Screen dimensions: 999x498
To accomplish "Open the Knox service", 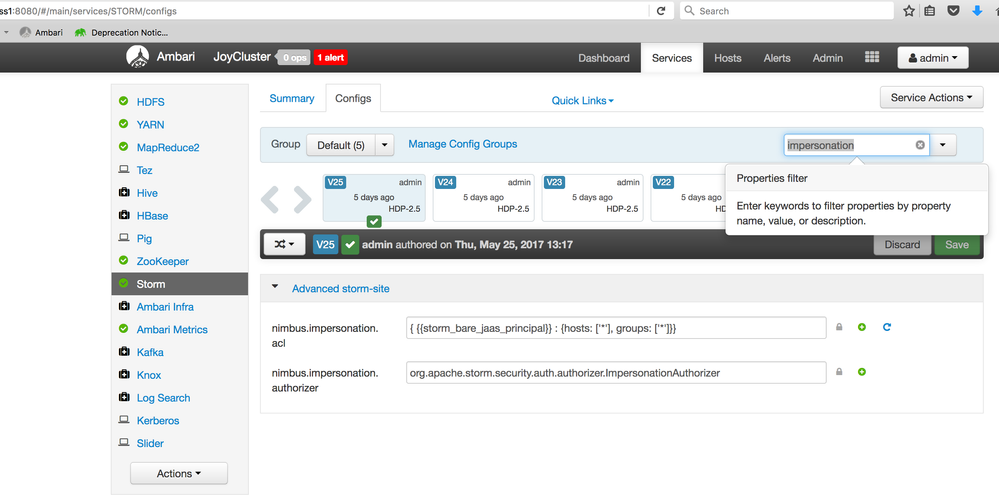I will (x=149, y=374).
